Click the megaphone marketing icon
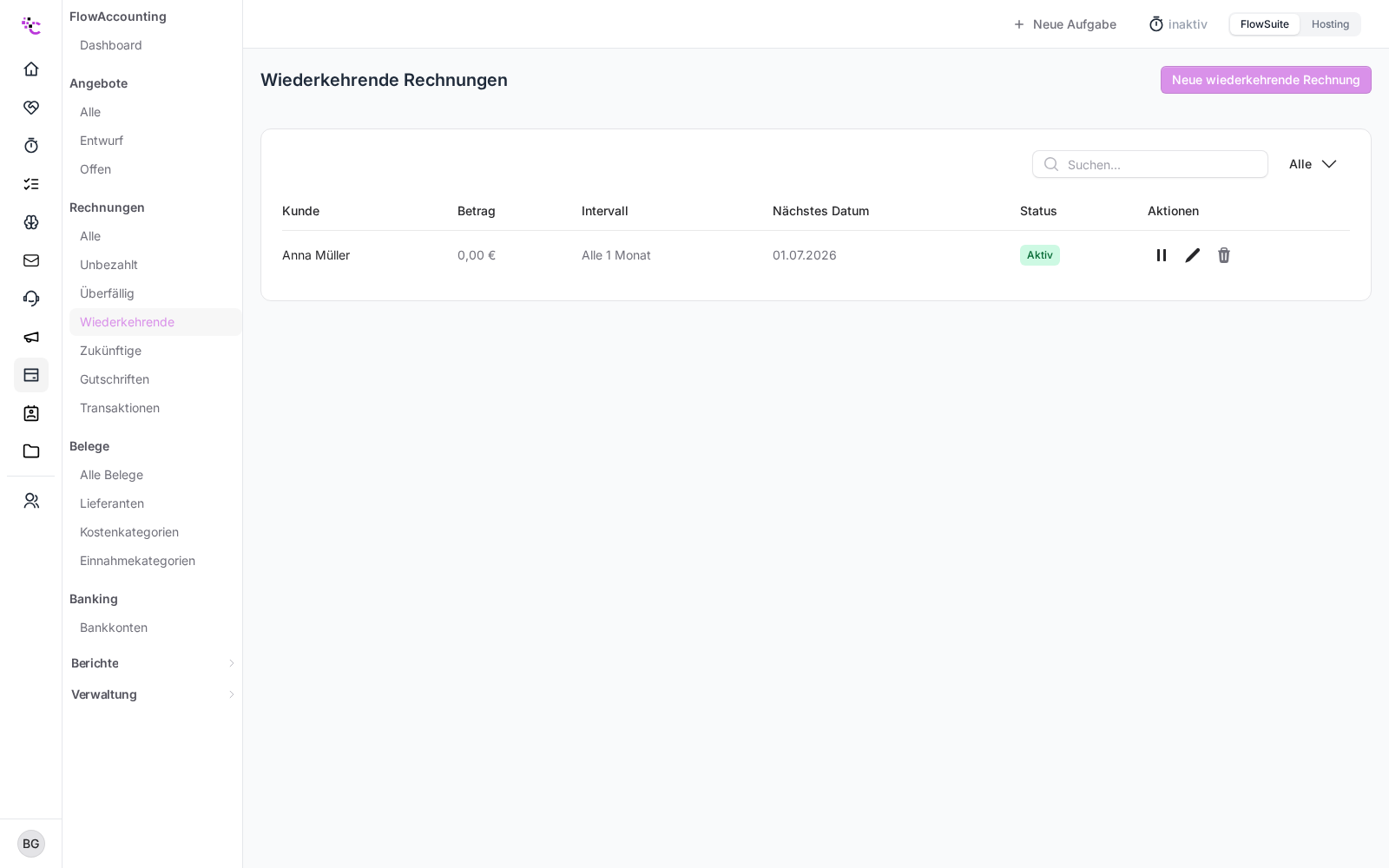 [31, 337]
